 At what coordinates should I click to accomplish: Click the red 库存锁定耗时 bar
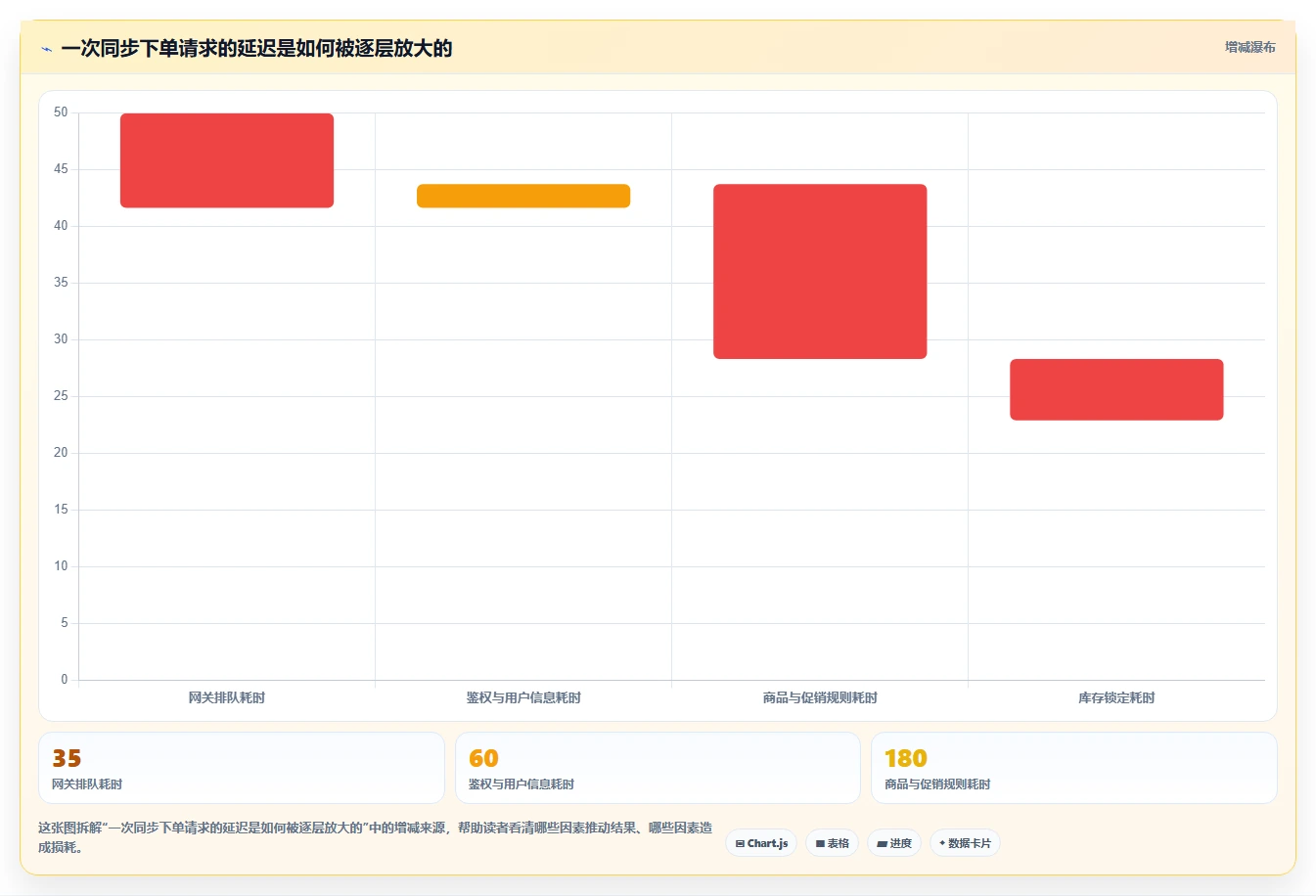tap(1116, 389)
